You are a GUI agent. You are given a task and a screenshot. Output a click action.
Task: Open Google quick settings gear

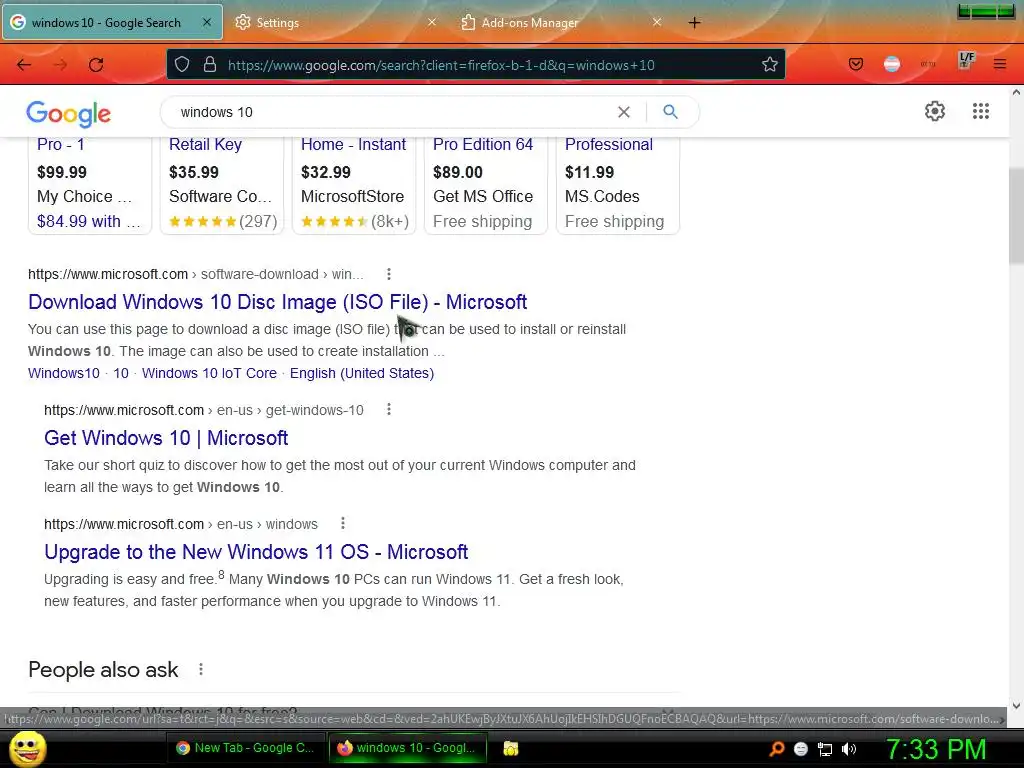(935, 111)
